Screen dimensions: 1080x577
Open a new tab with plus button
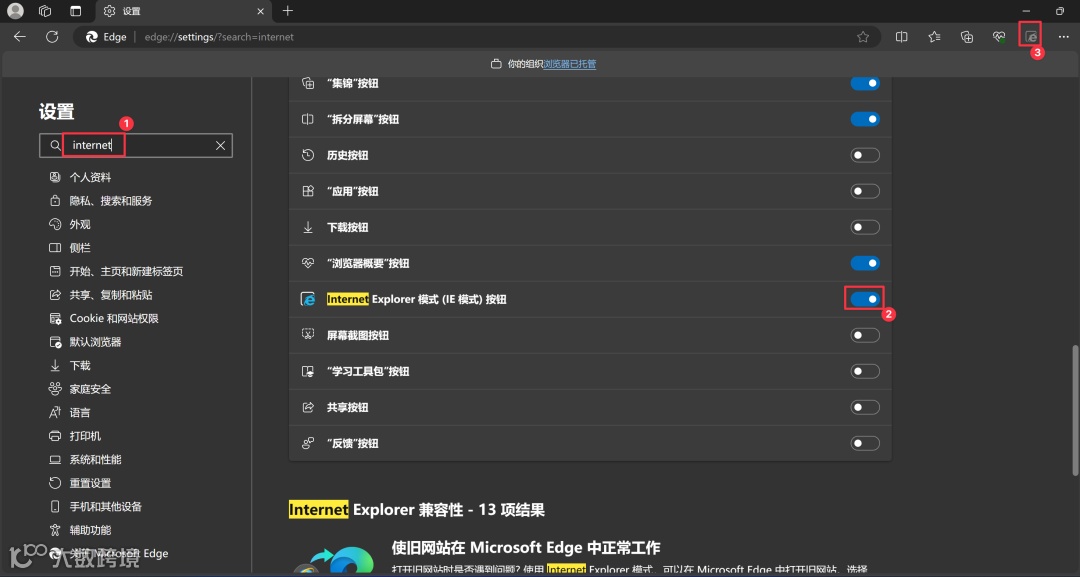[288, 11]
